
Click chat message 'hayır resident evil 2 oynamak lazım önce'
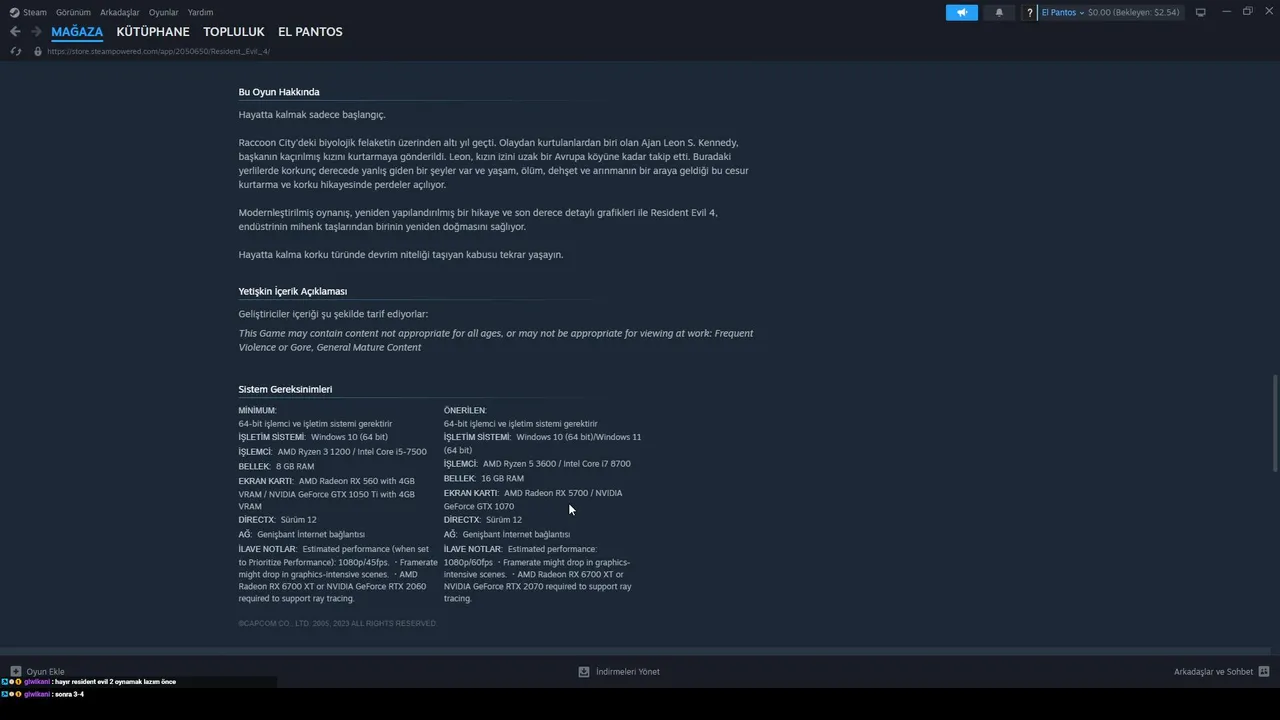[116, 682]
